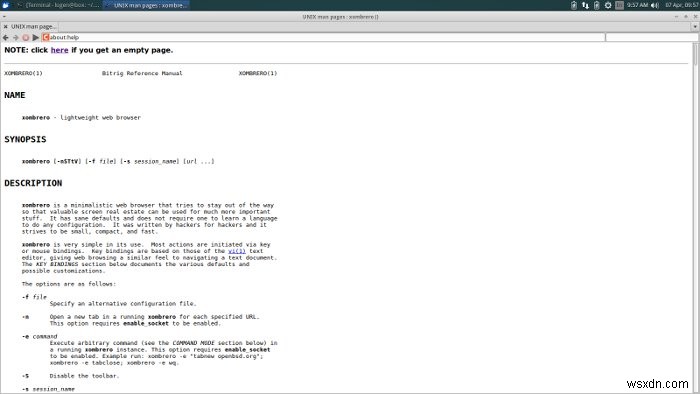Click 'The options are as follows:' line
Viewport: 700px width, 394px height.
tap(69, 284)
